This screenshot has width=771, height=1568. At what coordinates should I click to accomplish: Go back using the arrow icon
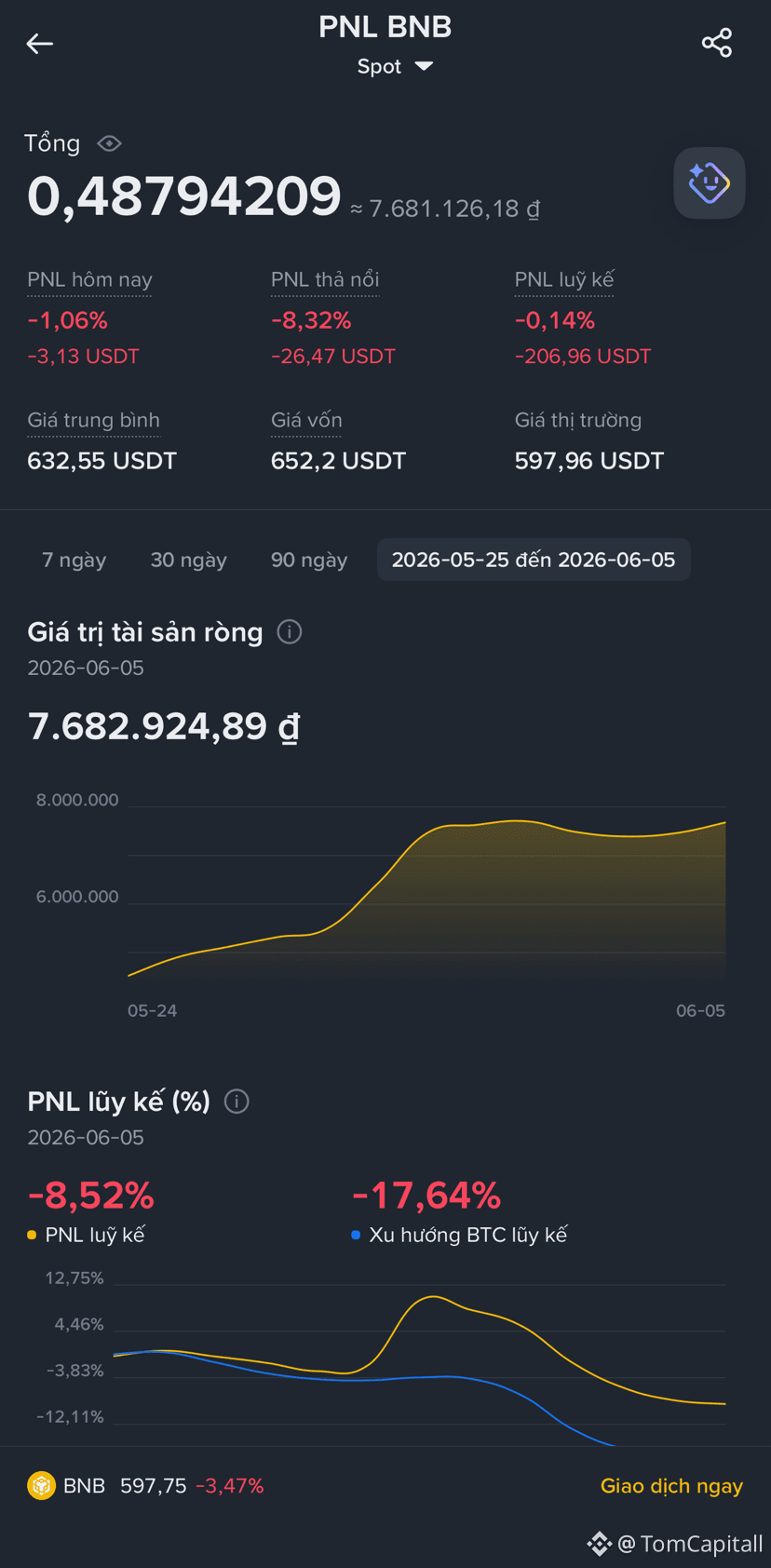click(x=39, y=43)
